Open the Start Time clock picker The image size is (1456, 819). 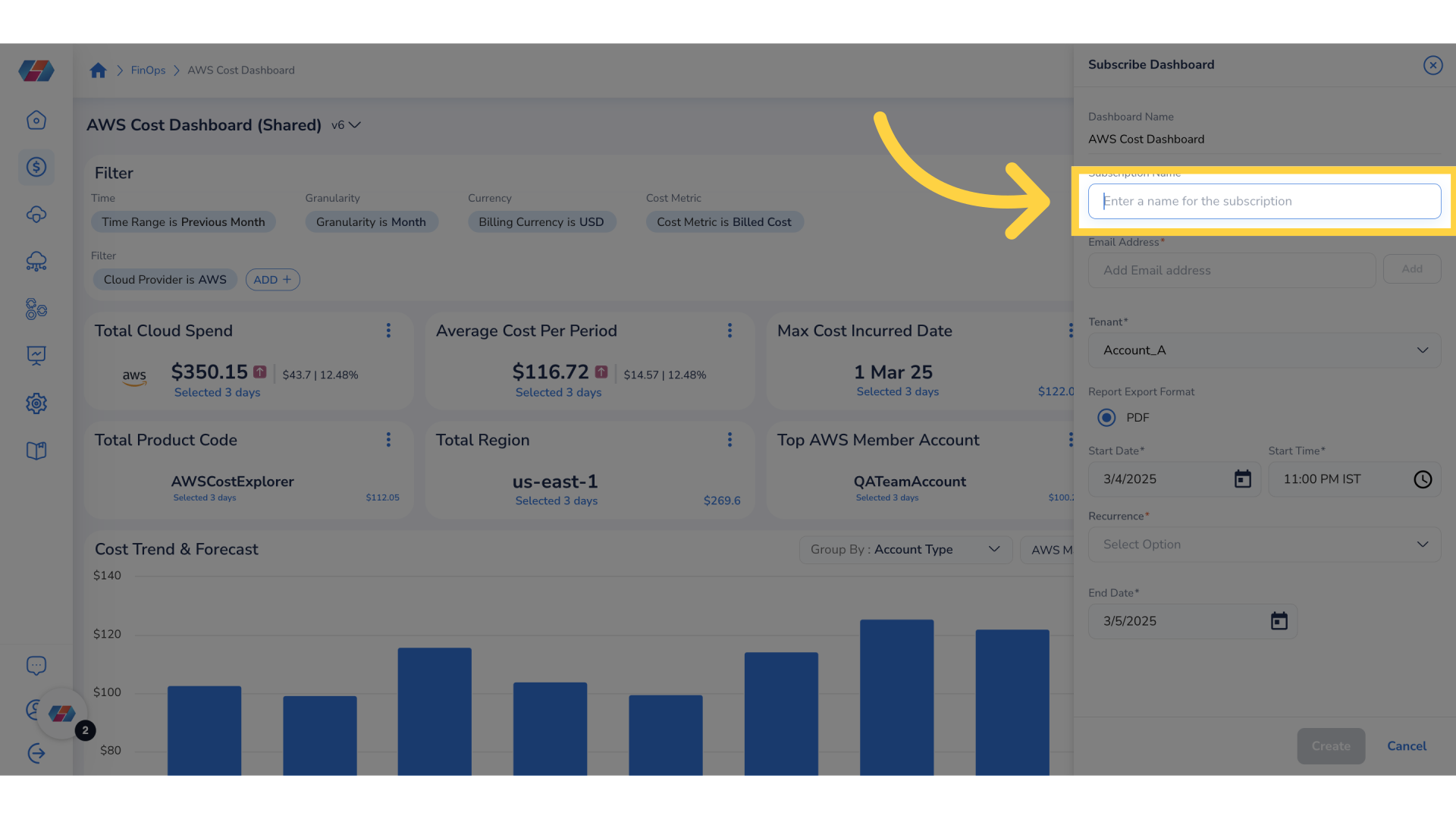1423,479
